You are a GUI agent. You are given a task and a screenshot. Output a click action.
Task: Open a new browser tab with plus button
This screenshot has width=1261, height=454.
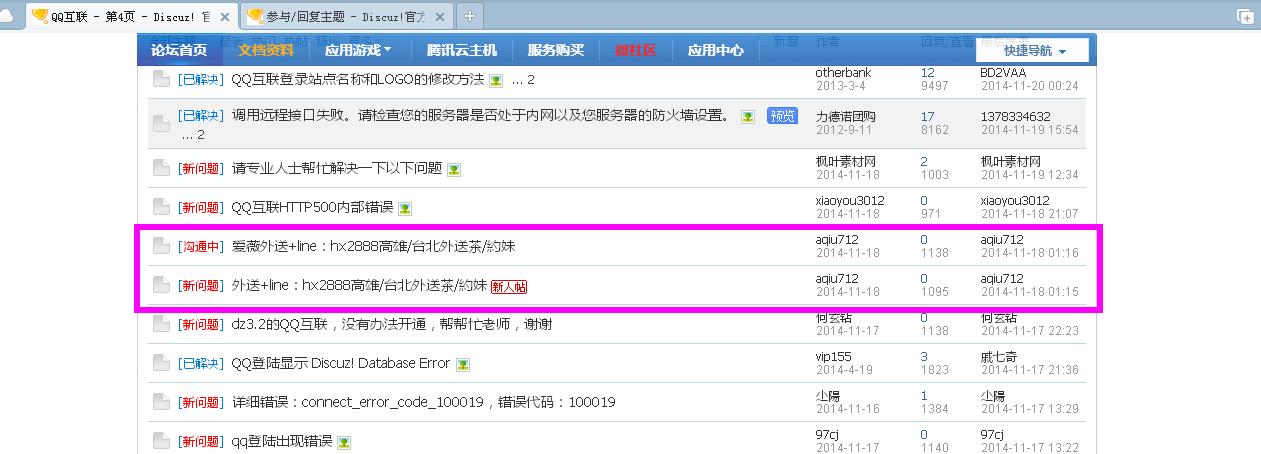click(469, 16)
